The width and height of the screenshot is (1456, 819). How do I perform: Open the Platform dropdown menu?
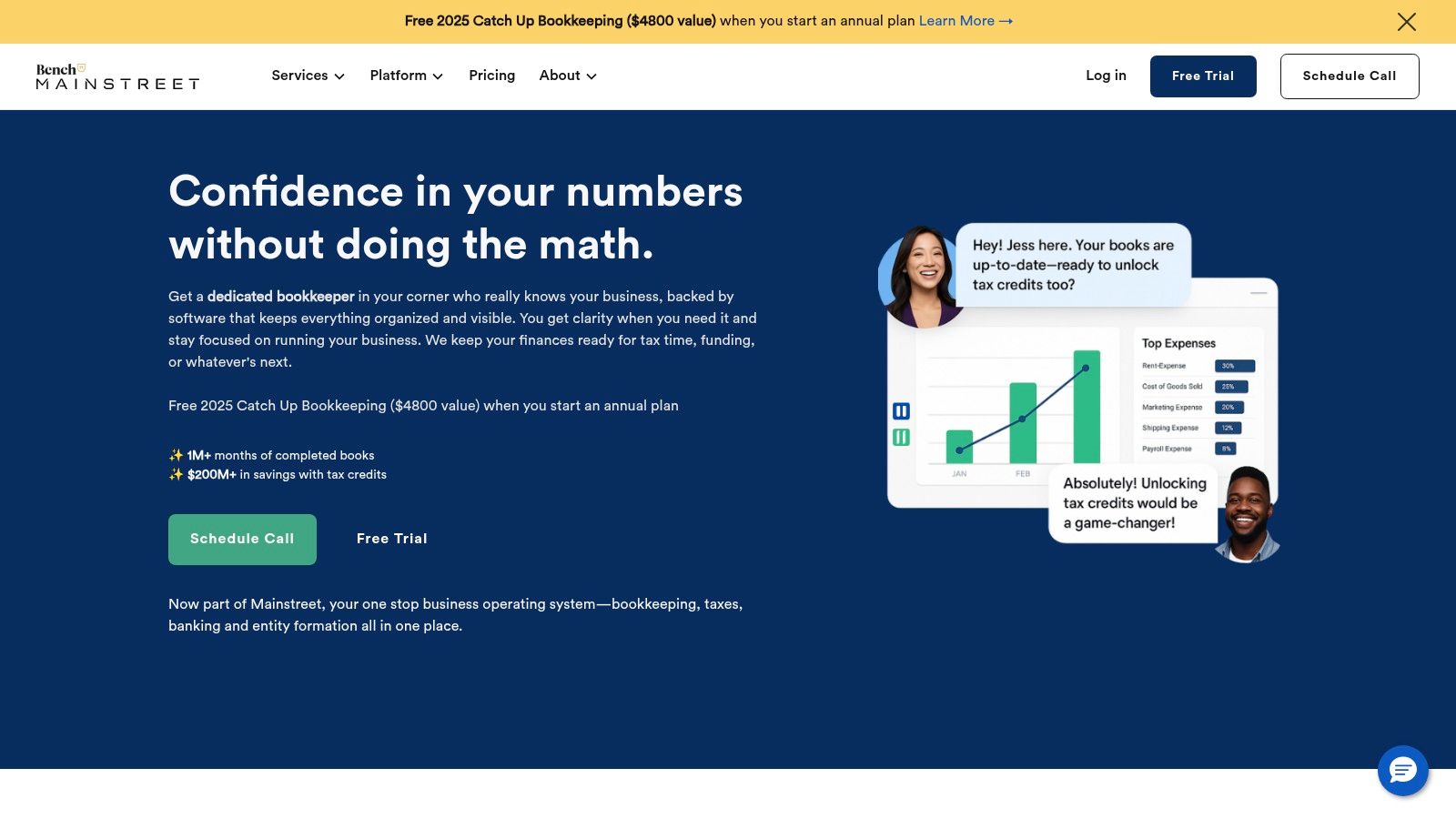pos(406,76)
